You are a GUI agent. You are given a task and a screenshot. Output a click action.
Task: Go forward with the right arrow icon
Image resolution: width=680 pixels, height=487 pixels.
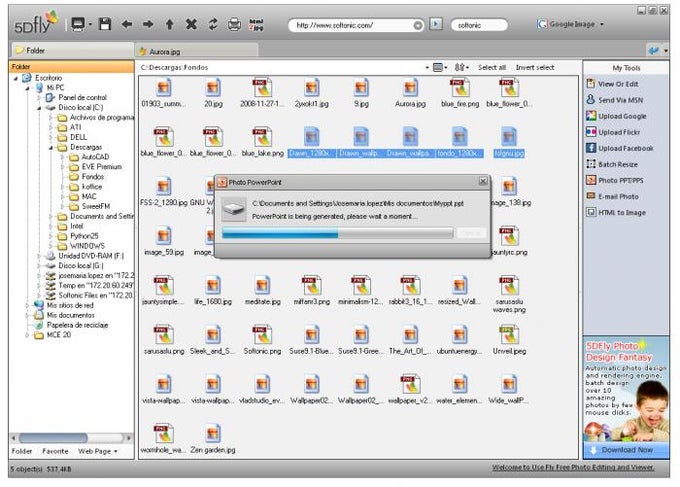[x=148, y=24]
